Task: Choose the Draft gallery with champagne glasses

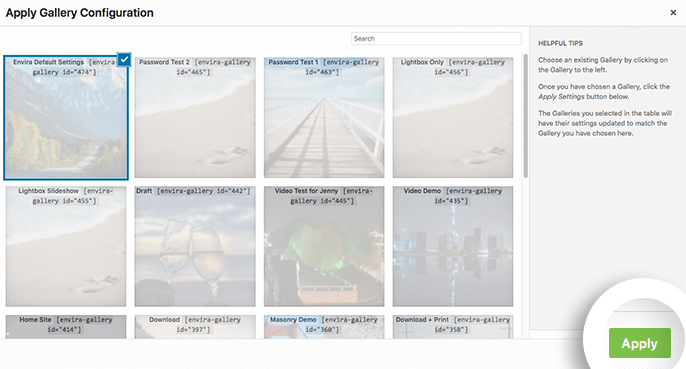Action: [195, 246]
